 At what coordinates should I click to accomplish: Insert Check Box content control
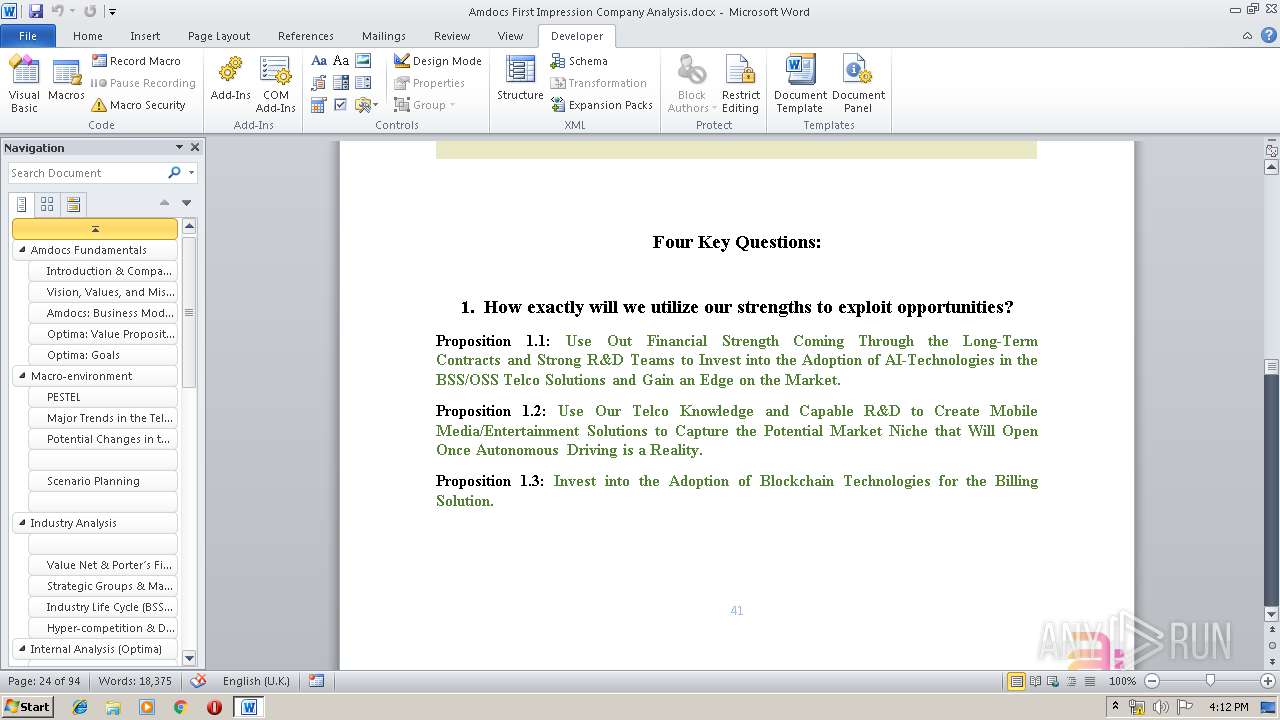(x=341, y=105)
